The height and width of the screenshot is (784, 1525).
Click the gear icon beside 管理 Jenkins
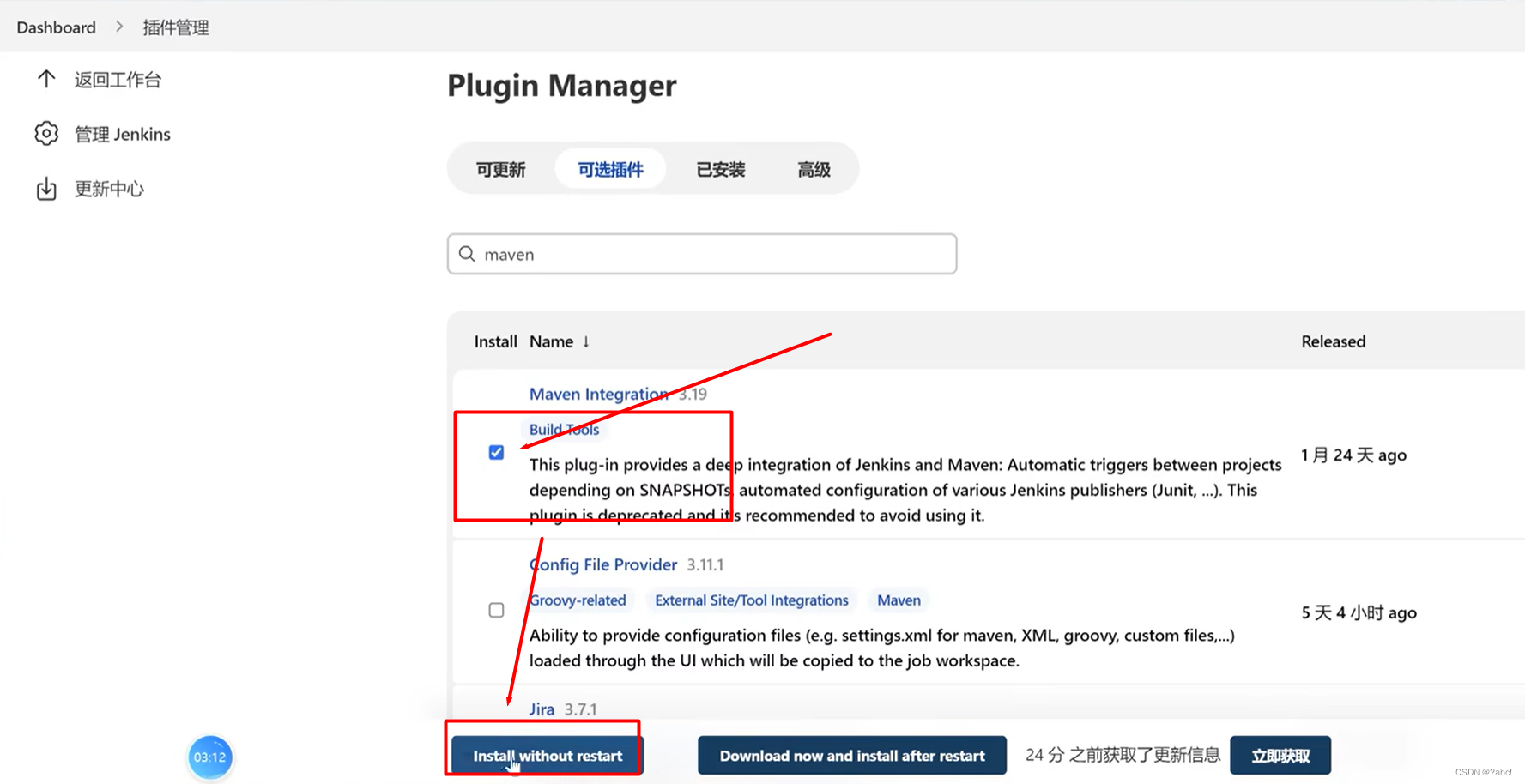click(46, 134)
